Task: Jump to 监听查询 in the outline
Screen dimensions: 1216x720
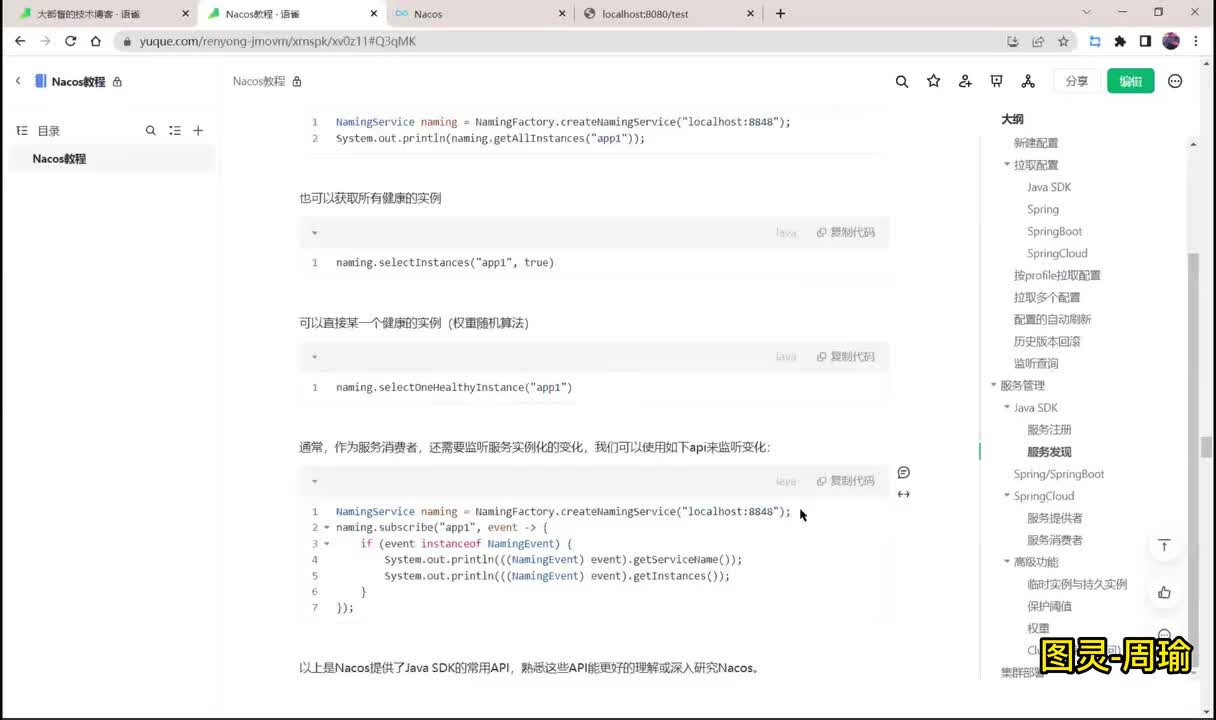Action: (x=1036, y=363)
